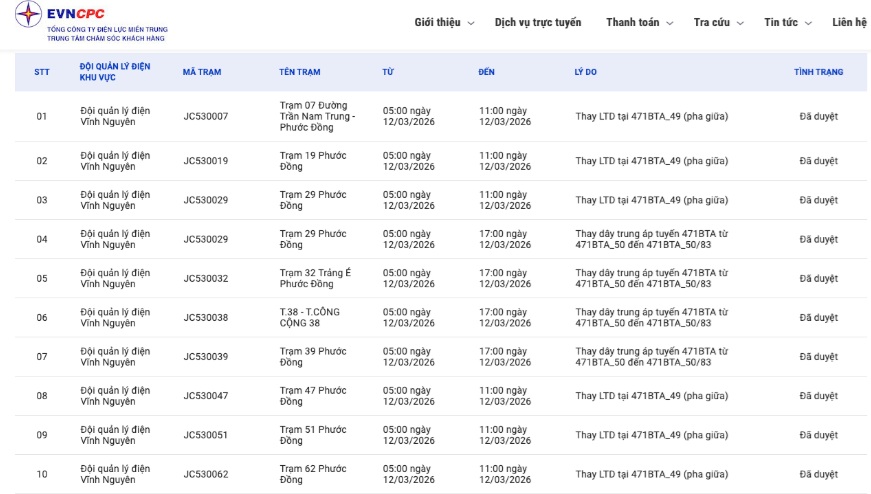This screenshot has height=494, width=871.
Task: Click the EVNCPC logo icon
Action: (x=28, y=15)
